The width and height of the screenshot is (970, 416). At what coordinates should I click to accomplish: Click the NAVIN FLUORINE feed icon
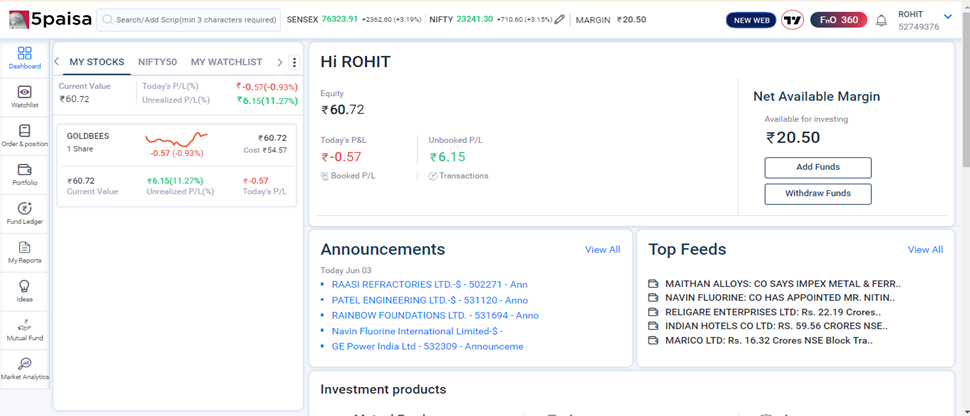(653, 298)
